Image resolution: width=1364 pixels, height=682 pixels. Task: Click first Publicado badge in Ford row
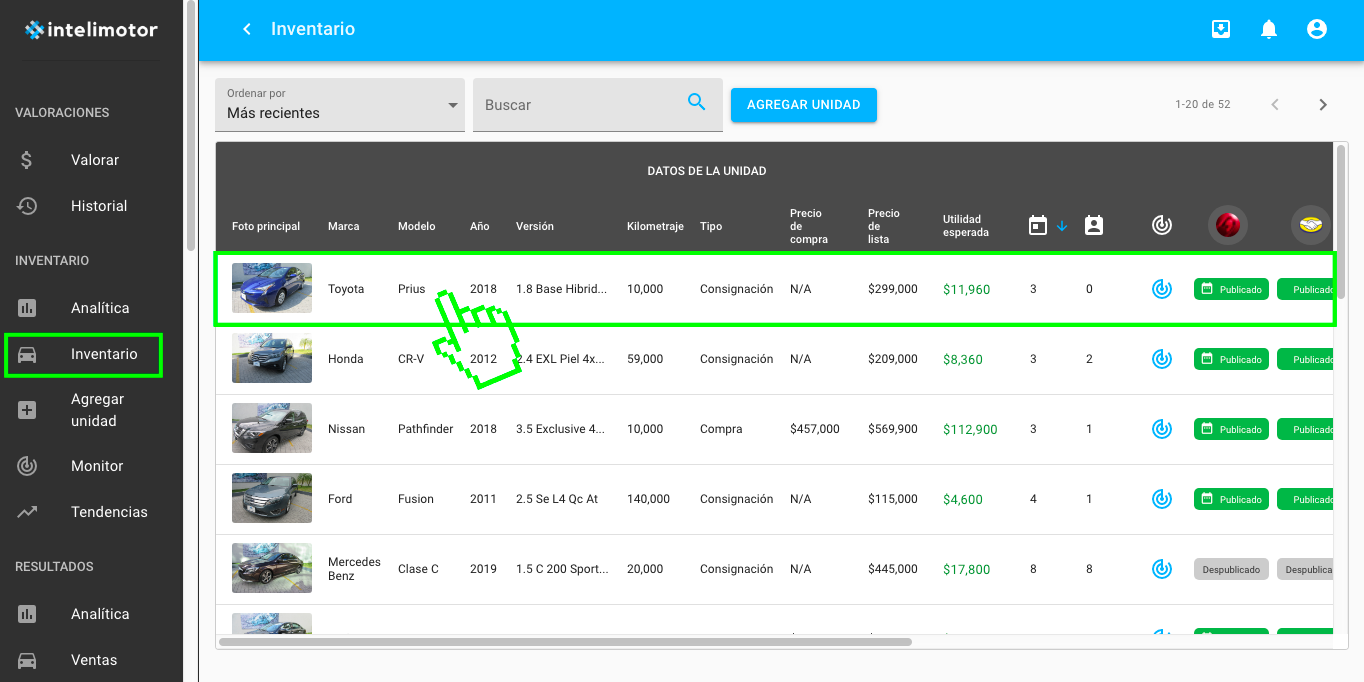pos(1231,499)
